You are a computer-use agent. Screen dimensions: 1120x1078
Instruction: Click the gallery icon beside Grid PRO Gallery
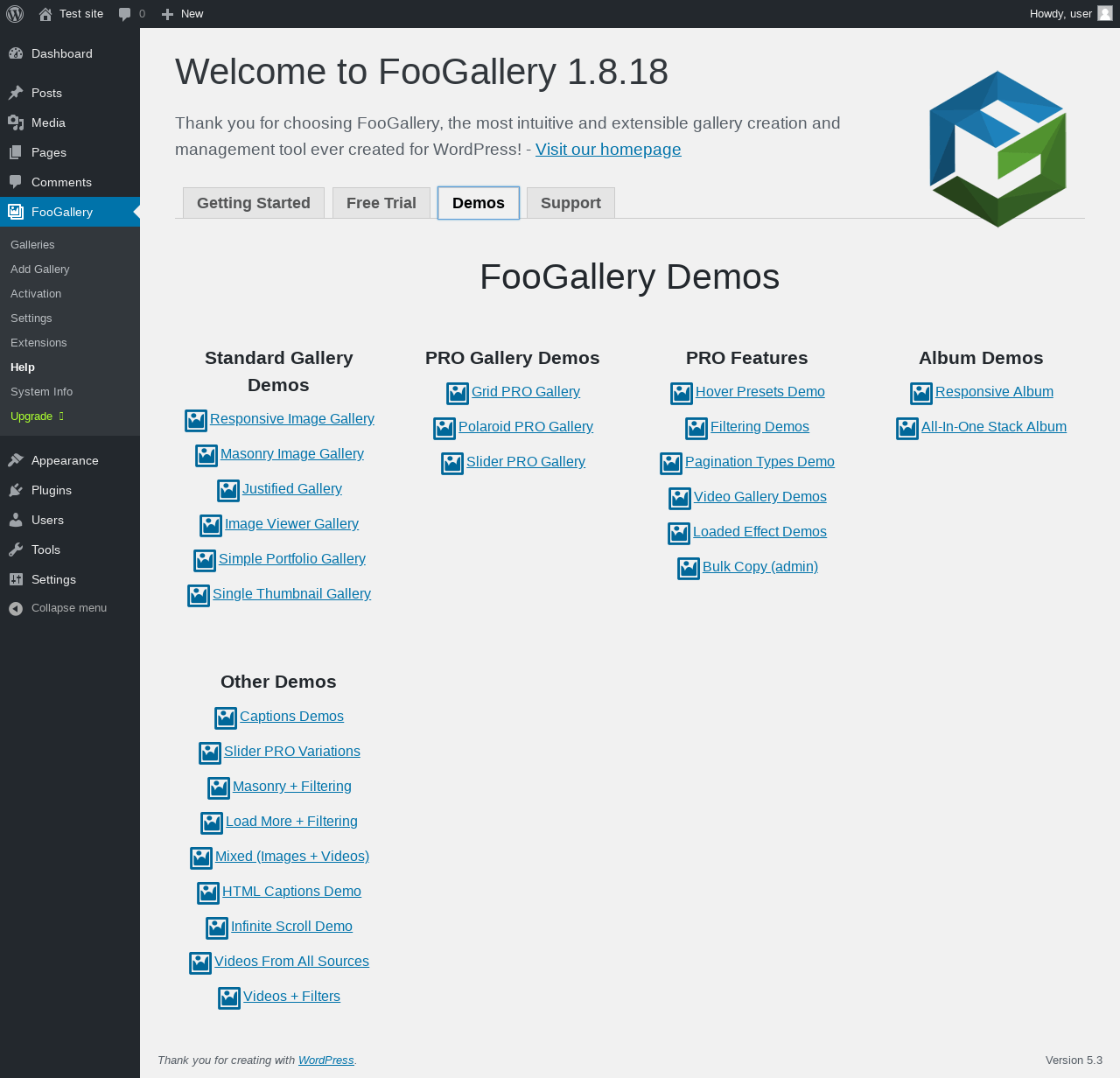click(x=458, y=394)
